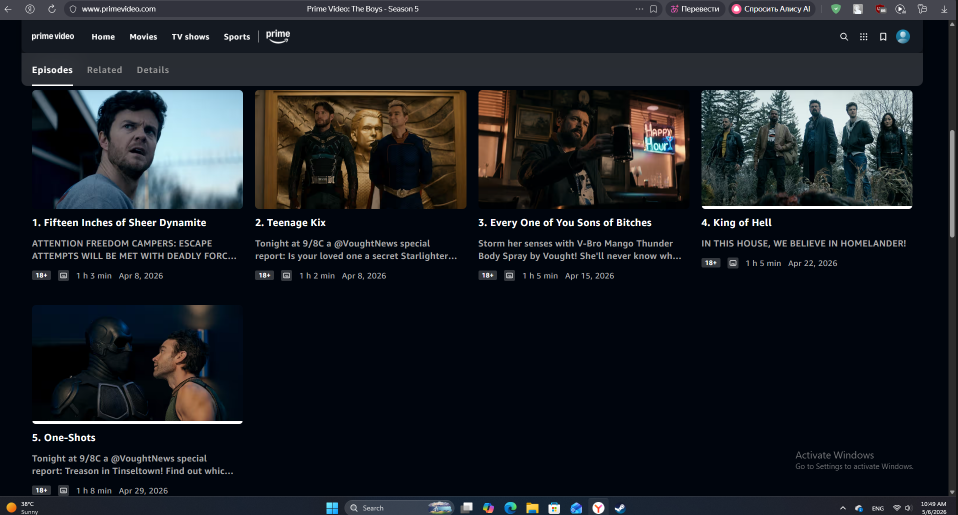Play episode 1 thumbnail with man looking up
Image resolution: width=958 pixels, height=515 pixels.
[x=137, y=149]
